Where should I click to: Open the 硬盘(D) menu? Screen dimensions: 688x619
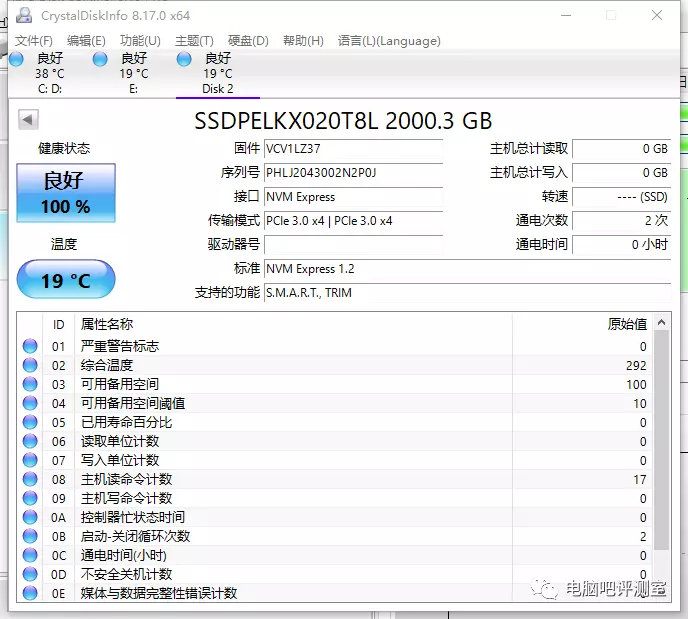[248, 41]
